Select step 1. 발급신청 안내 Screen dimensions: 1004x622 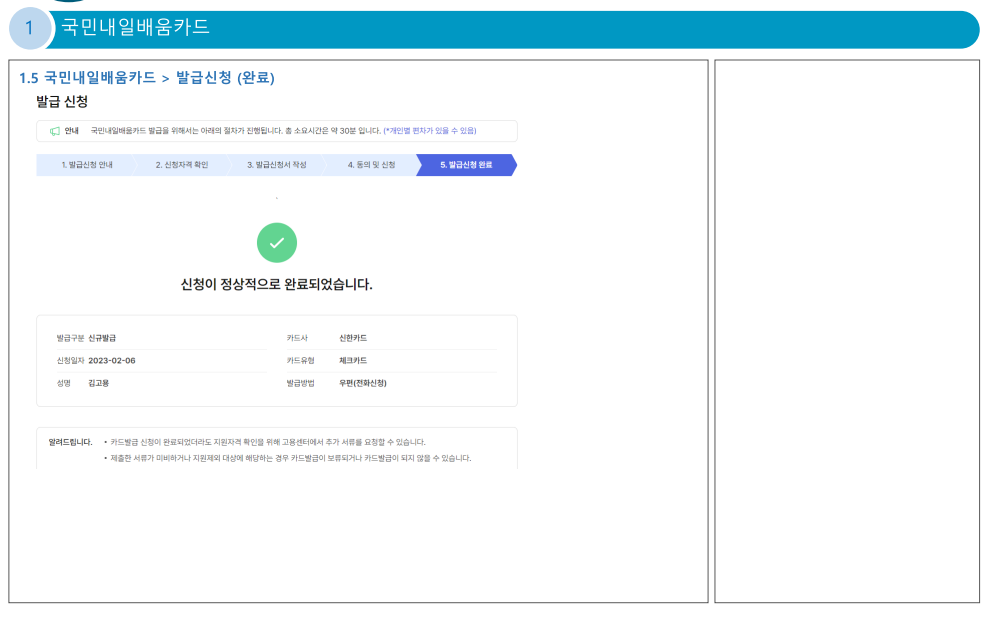pyautogui.click(x=86, y=165)
